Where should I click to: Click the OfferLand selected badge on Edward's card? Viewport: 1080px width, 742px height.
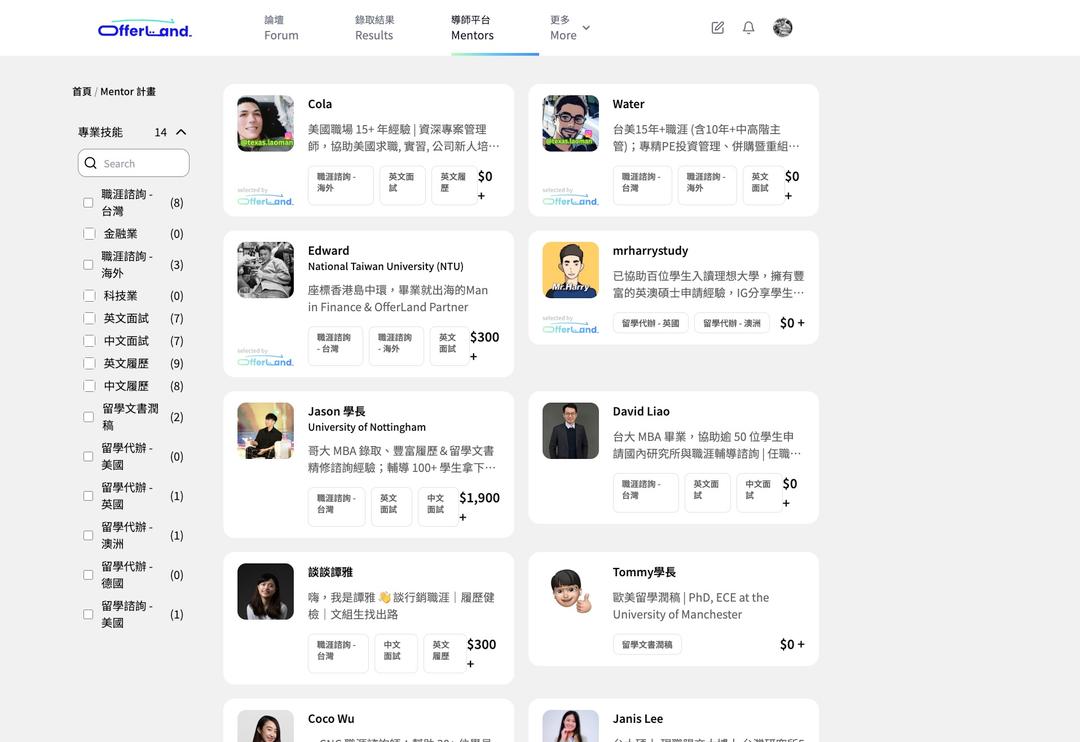coord(265,357)
